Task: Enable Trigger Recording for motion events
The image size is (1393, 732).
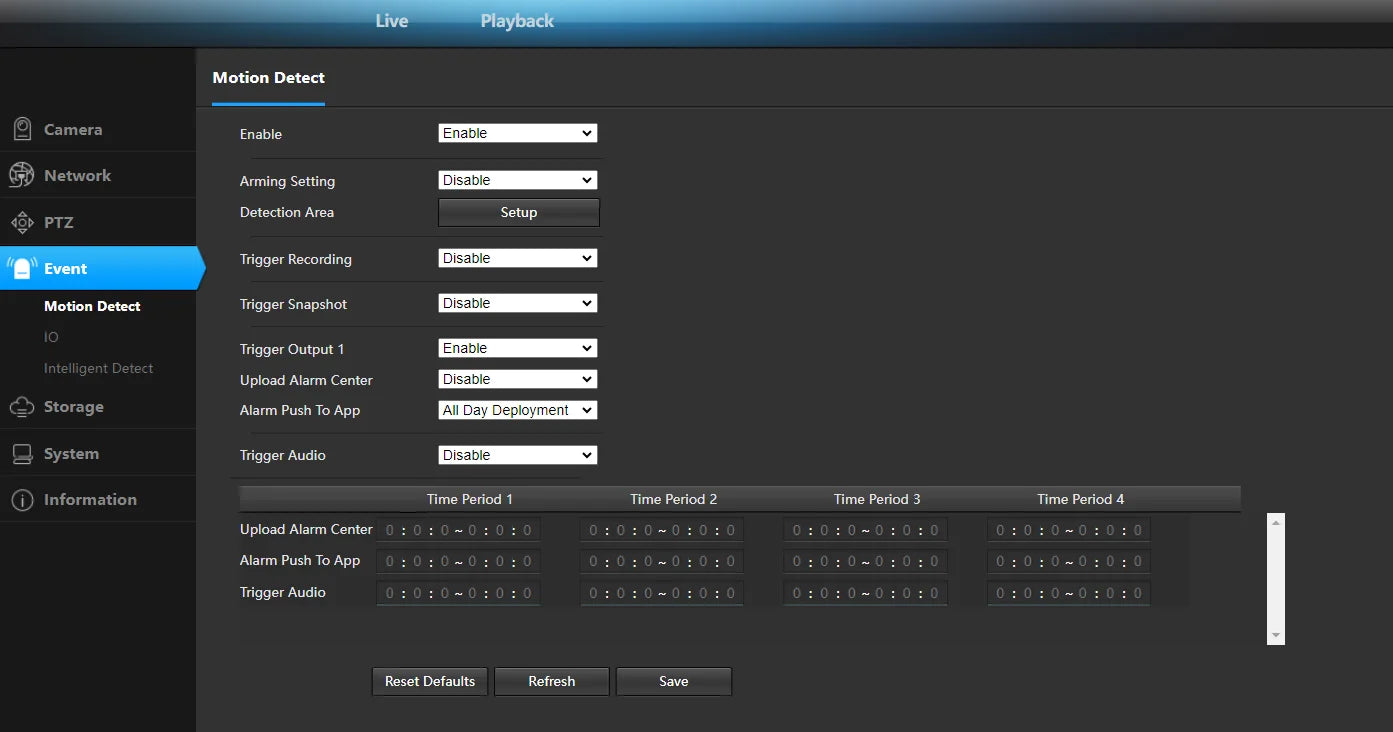Action: pyautogui.click(x=517, y=257)
